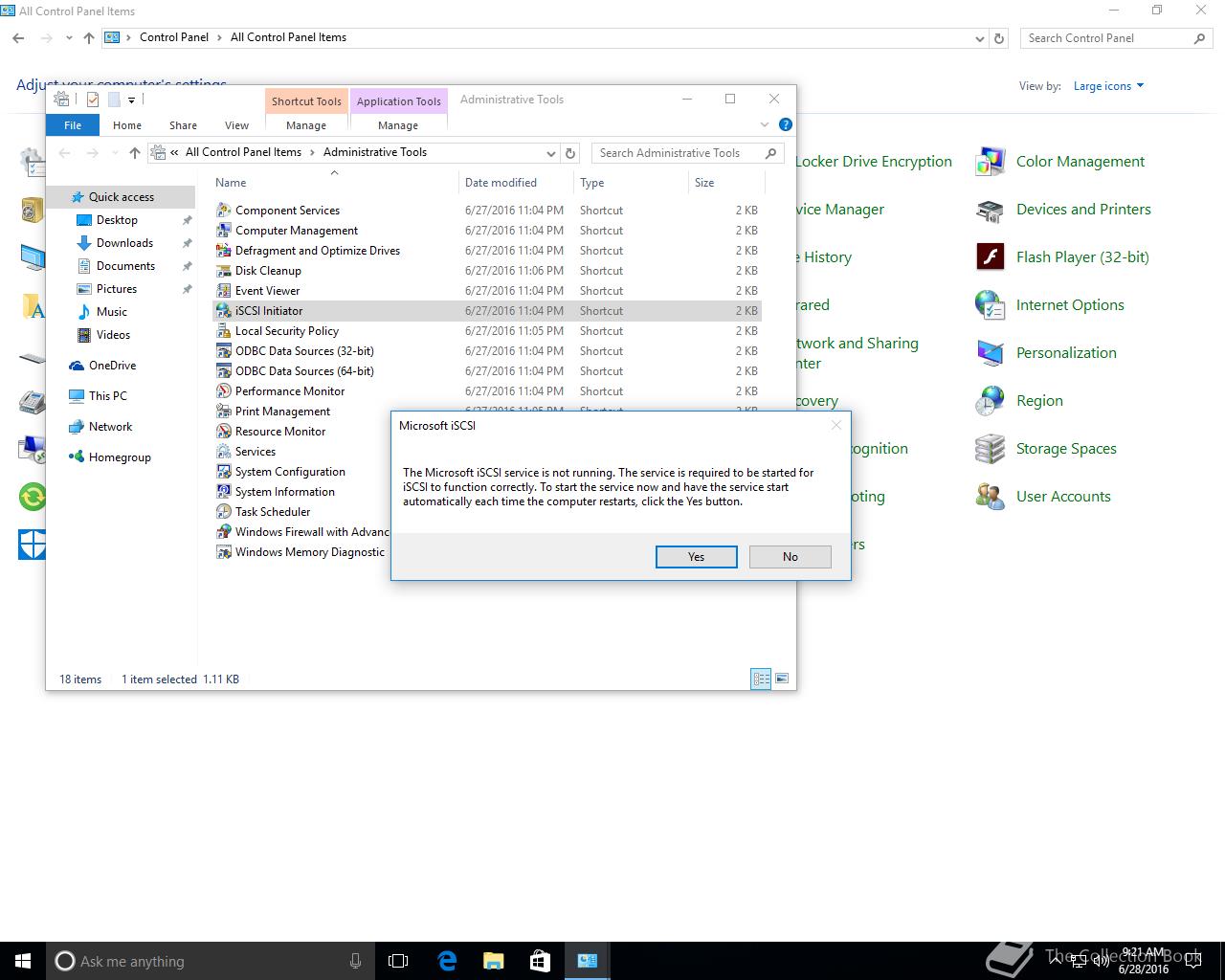Select the Disk Cleanup icon
1225x980 pixels.
[x=224, y=271]
